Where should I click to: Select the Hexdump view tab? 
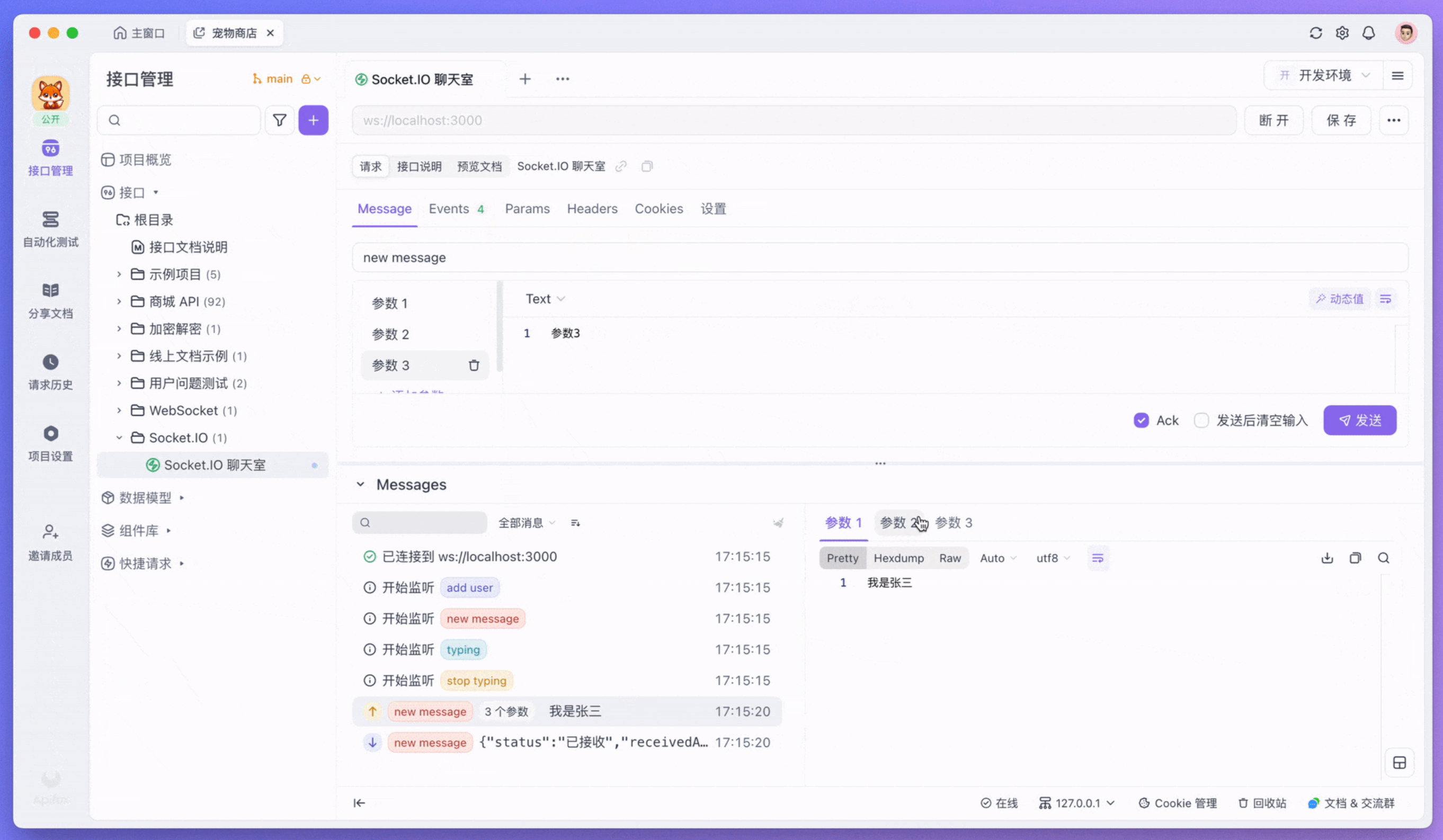pyautogui.click(x=898, y=558)
